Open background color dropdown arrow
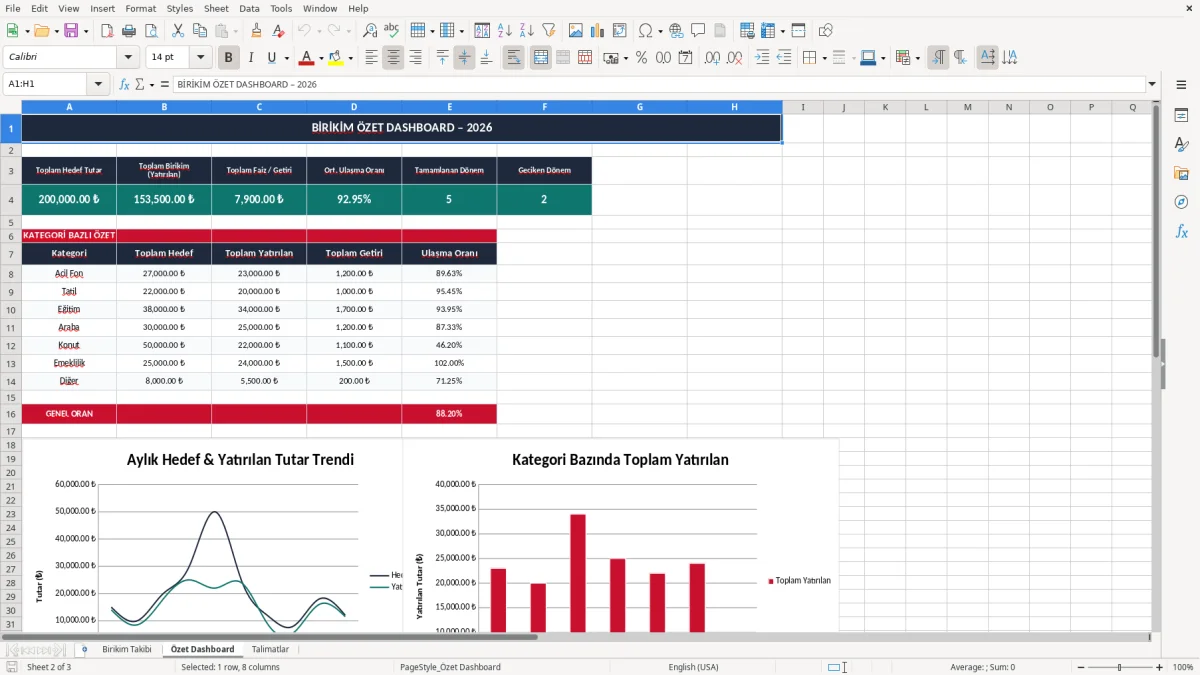Screen dimensions: 1200x675 350,58
